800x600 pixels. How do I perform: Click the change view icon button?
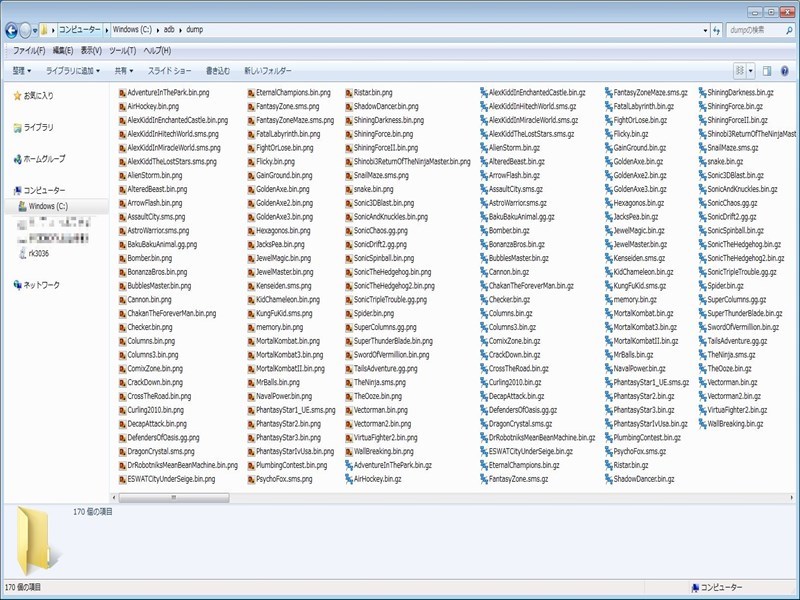coord(739,71)
